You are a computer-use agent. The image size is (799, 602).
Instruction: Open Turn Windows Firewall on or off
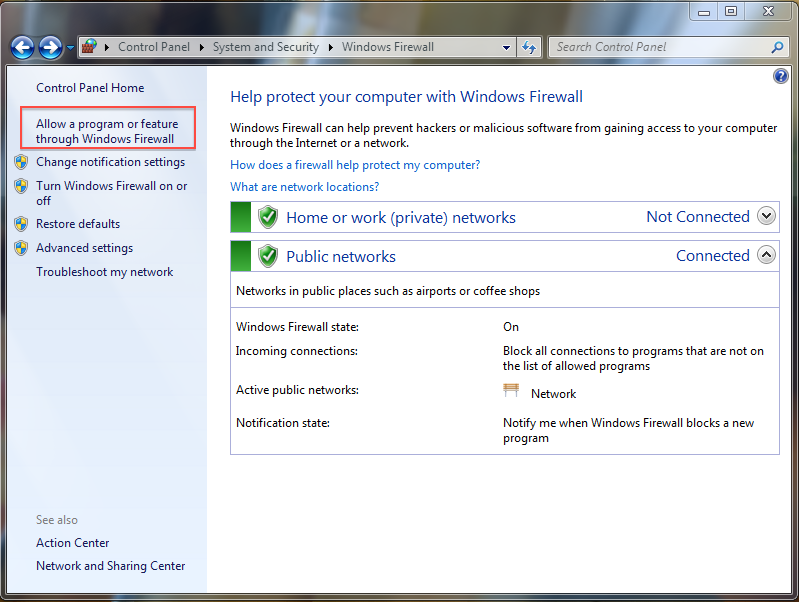[x=112, y=193]
